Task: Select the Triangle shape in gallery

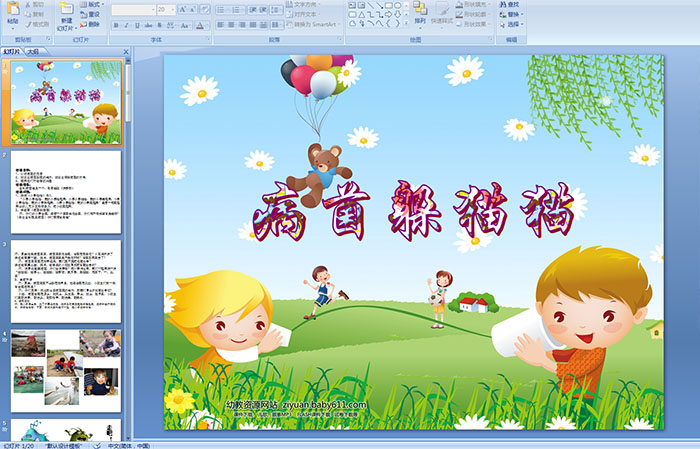Action: [362, 15]
